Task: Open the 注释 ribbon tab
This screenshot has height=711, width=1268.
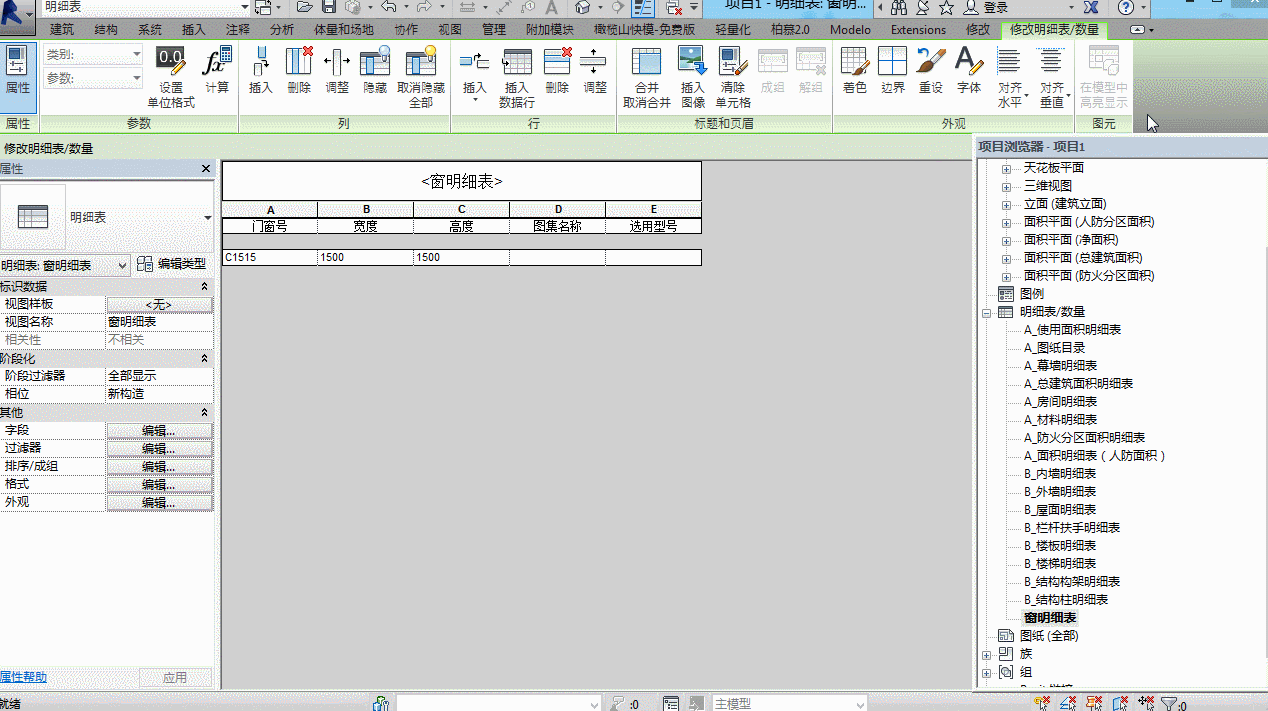Action: click(238, 30)
